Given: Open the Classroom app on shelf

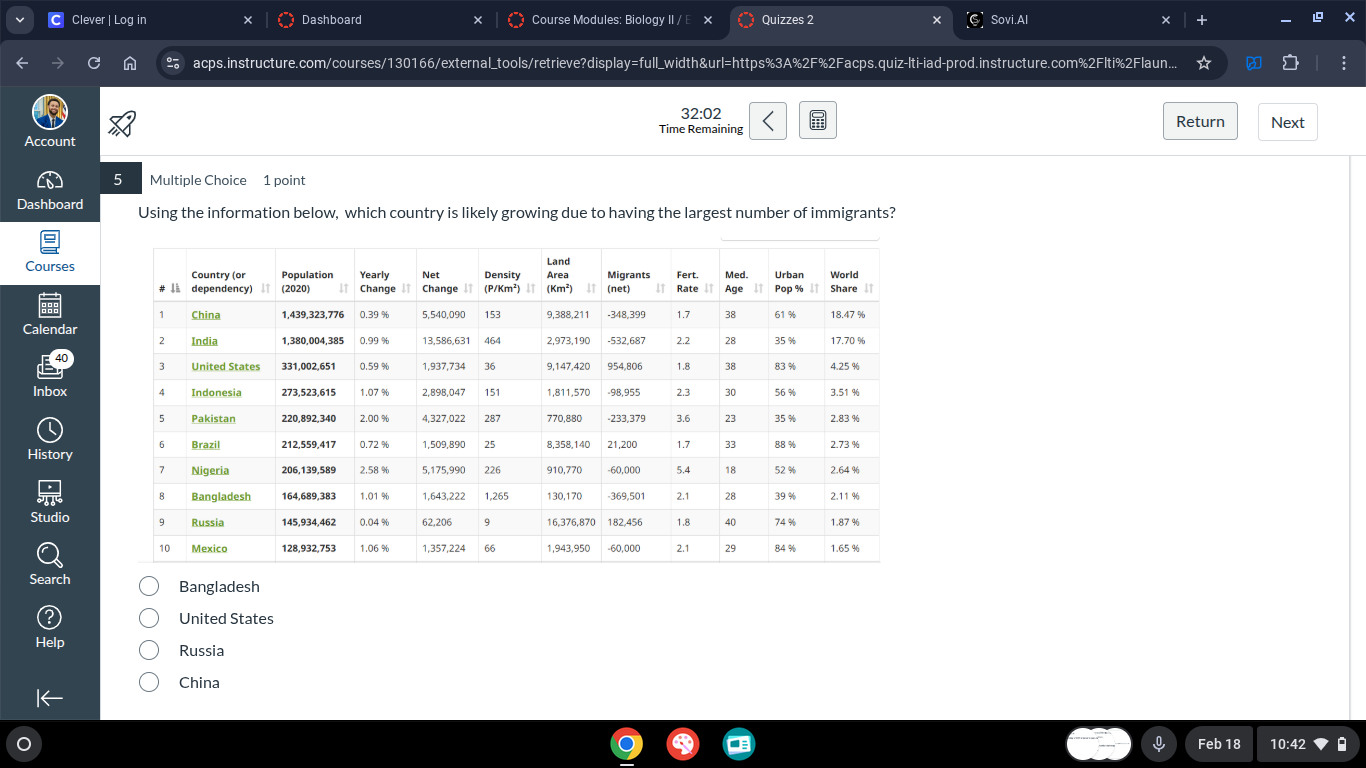Looking at the screenshot, I should [739, 744].
